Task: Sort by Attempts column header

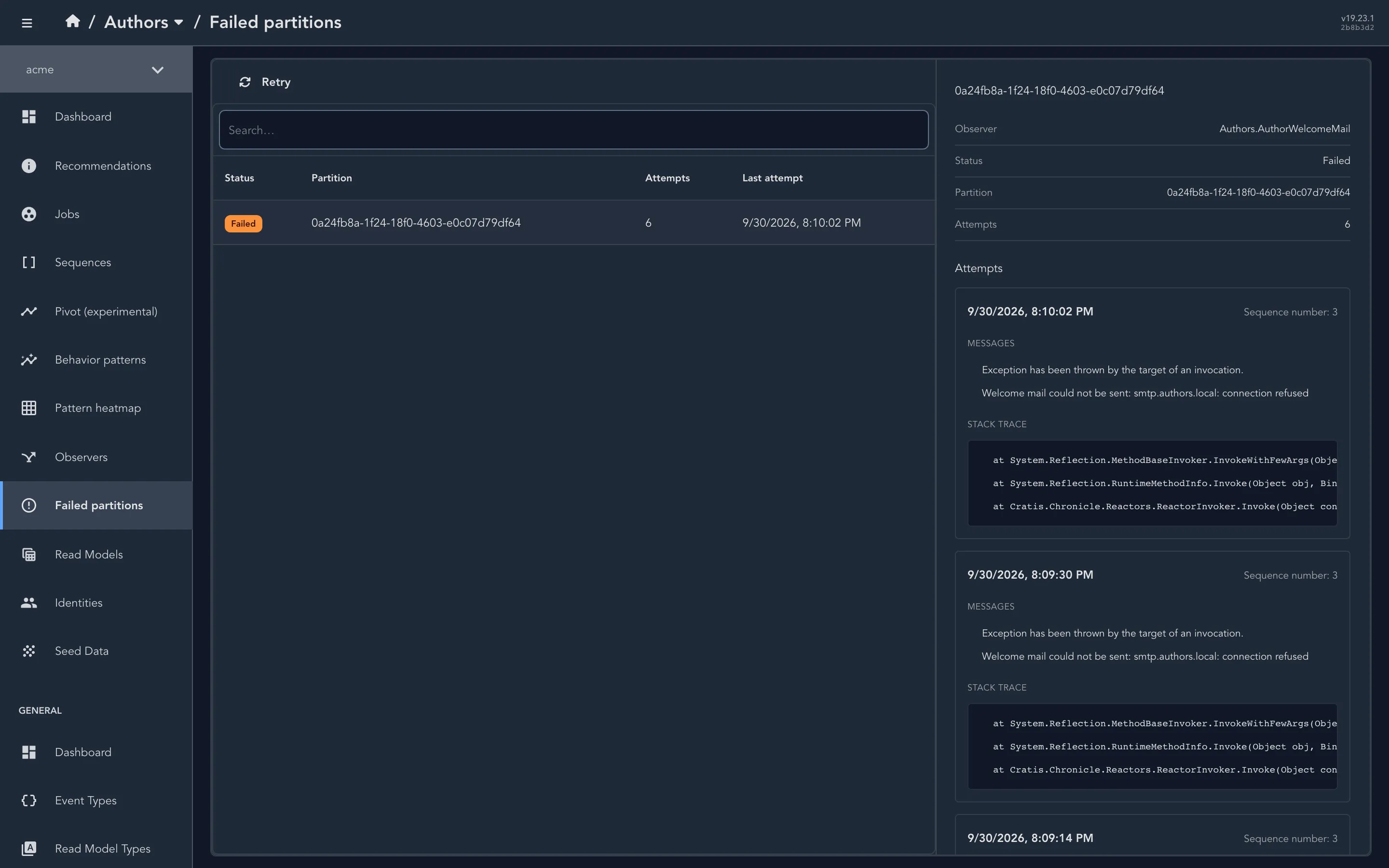Action: (667, 178)
